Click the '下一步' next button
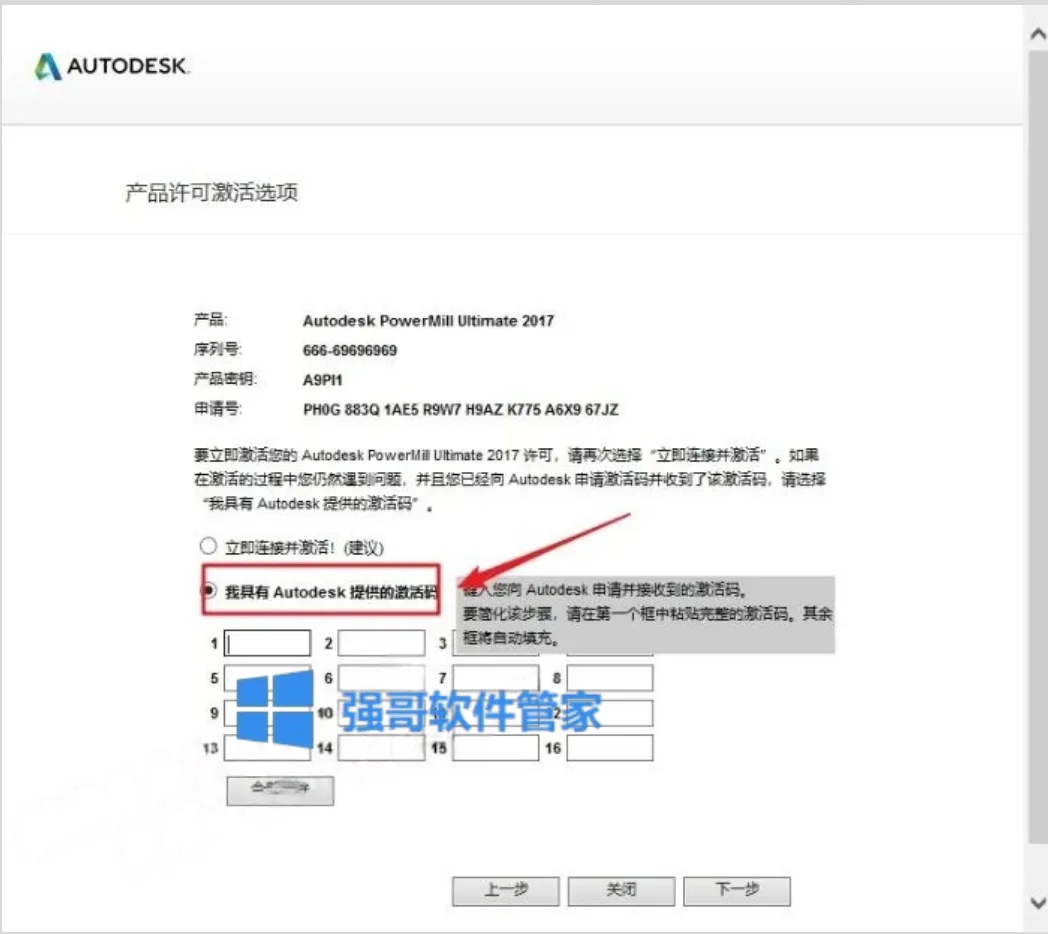Image resolution: width=1048 pixels, height=934 pixels. [x=737, y=891]
